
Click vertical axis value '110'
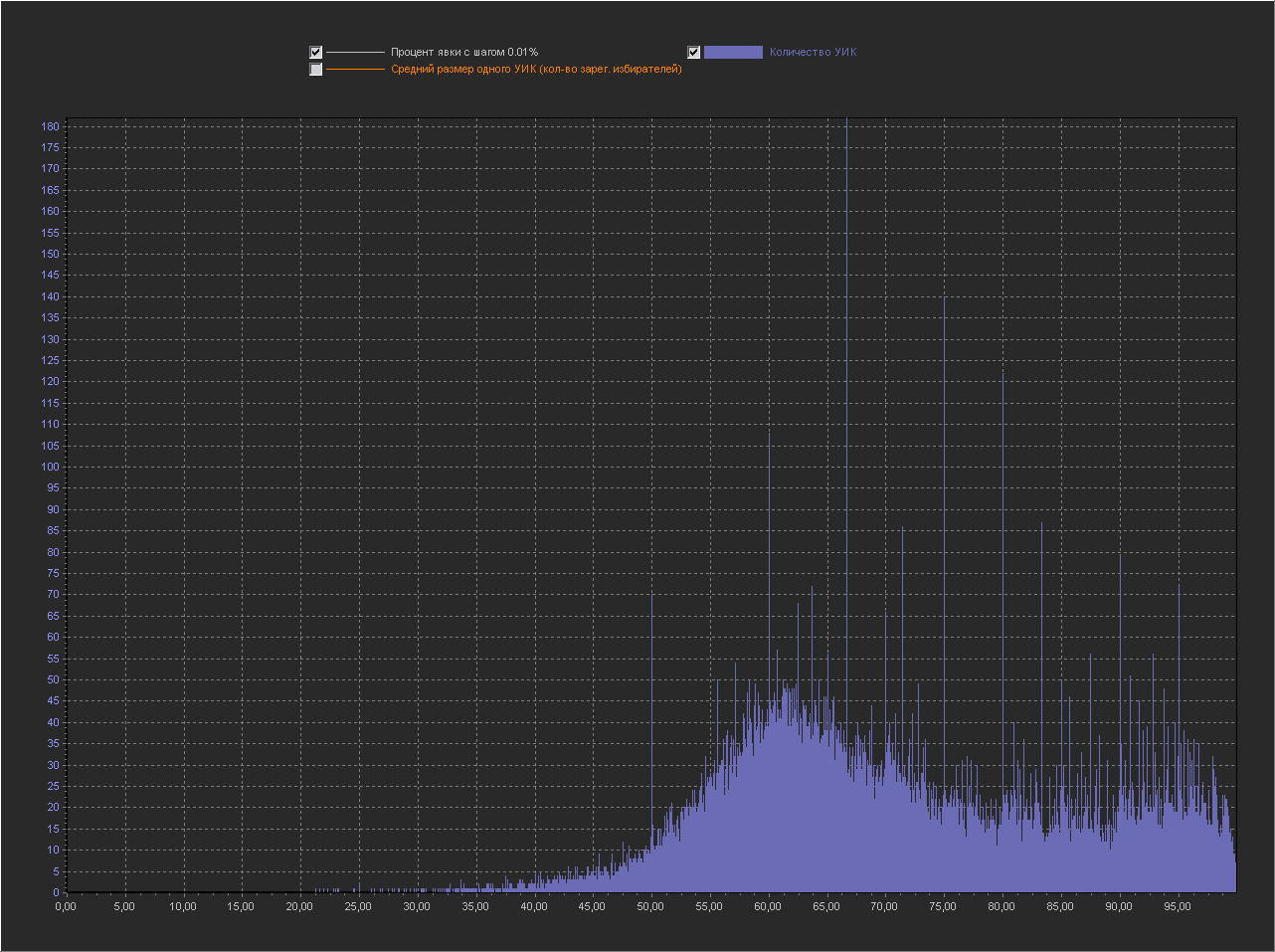click(x=51, y=424)
